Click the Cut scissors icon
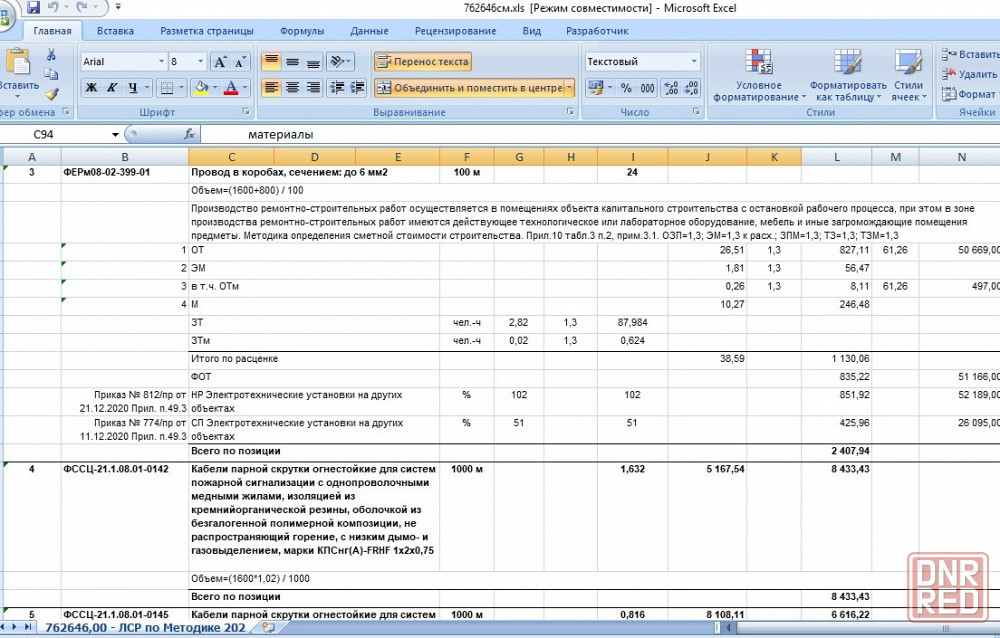Viewport: 1000px width, 638px height. click(51, 55)
